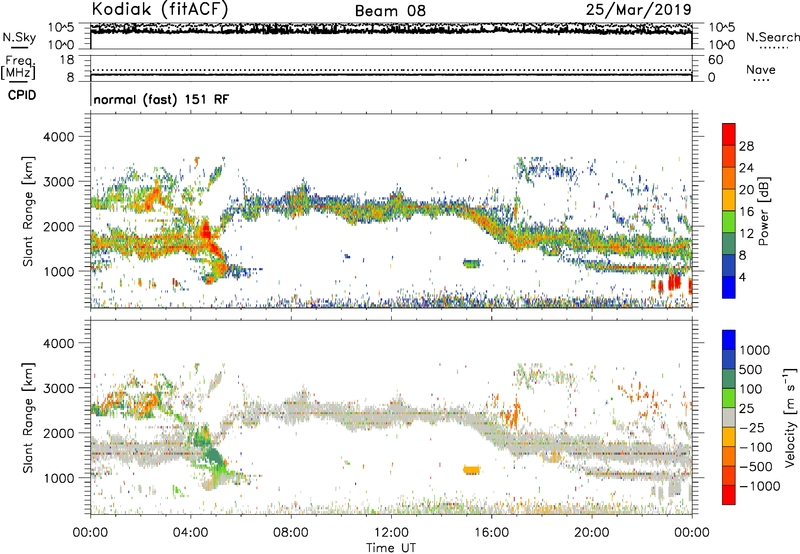Select the Power [dB] colorbar label
This screenshot has height=554, width=800.
(763, 211)
